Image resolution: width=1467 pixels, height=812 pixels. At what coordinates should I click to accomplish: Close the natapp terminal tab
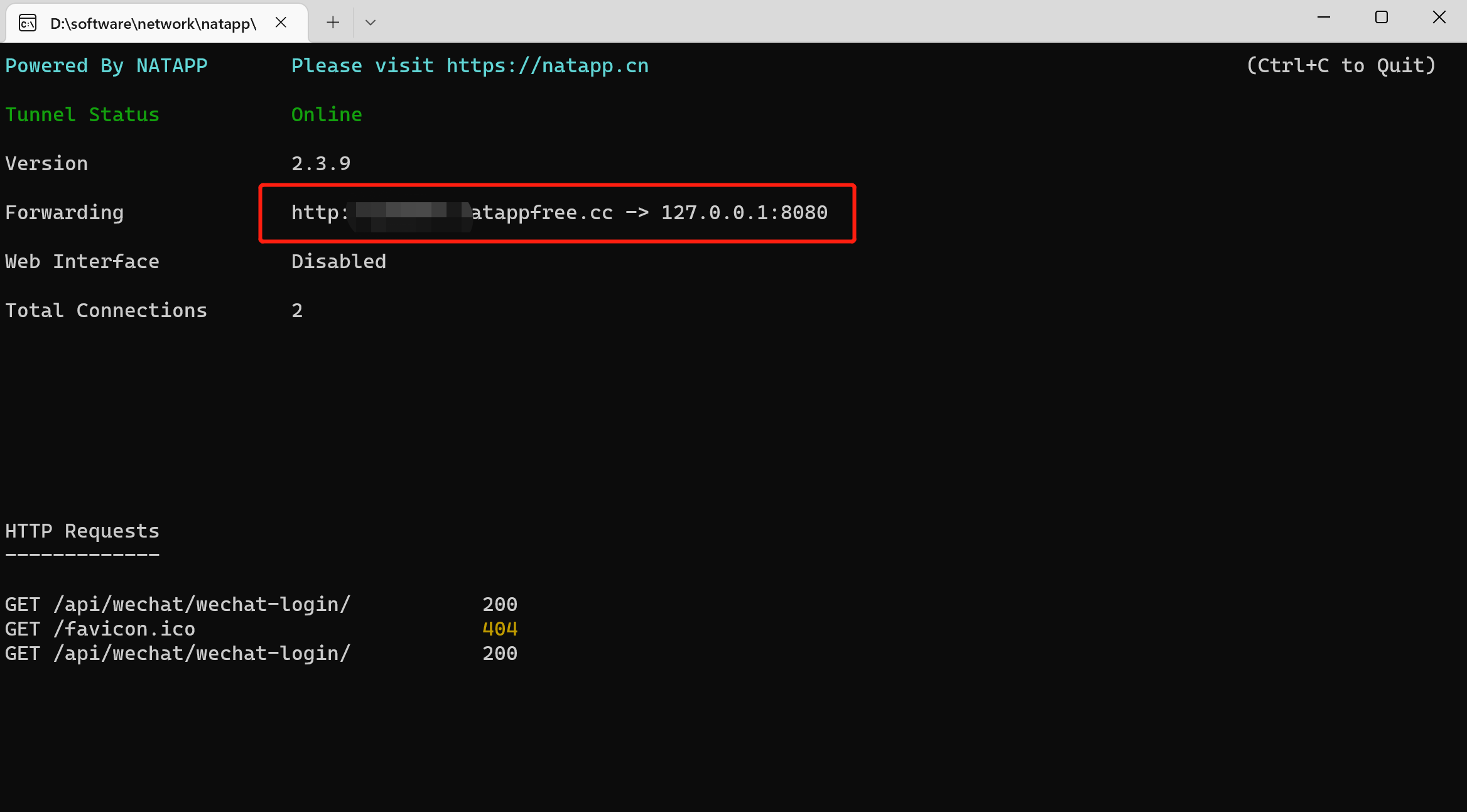tap(281, 23)
